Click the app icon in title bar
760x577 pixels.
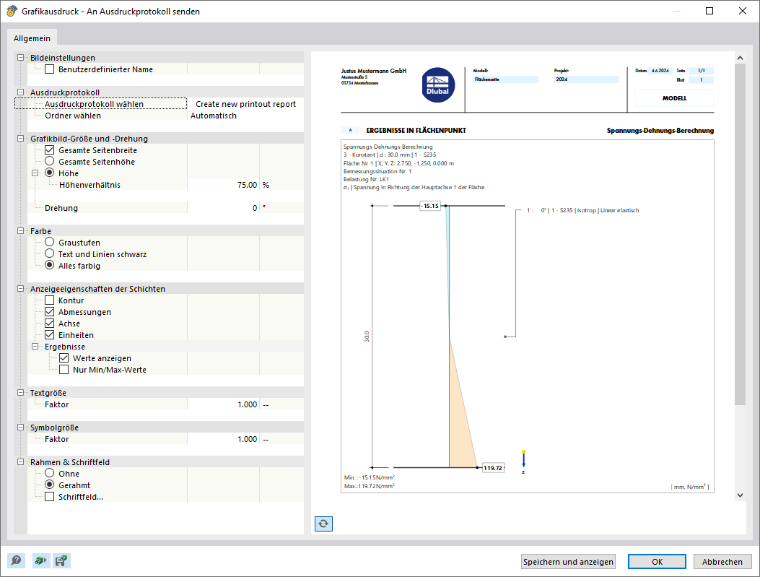tap(12, 11)
